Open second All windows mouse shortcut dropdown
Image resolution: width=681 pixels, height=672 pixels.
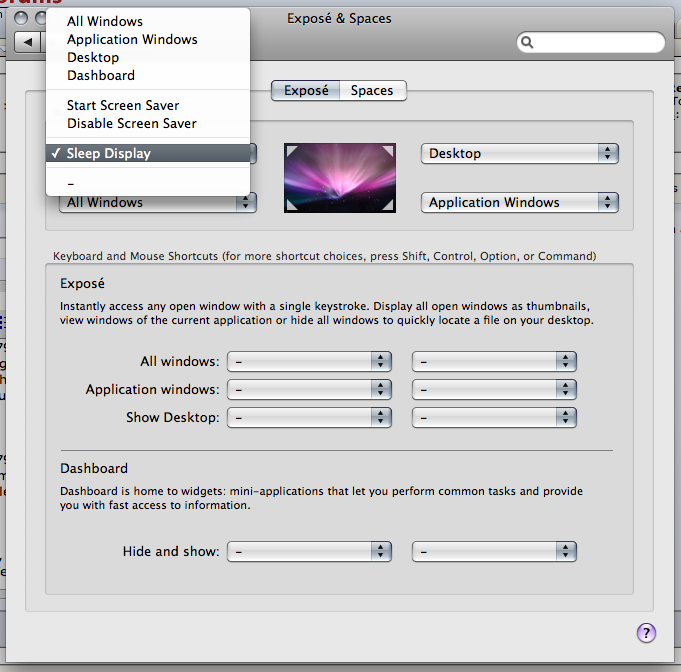[x=494, y=361]
